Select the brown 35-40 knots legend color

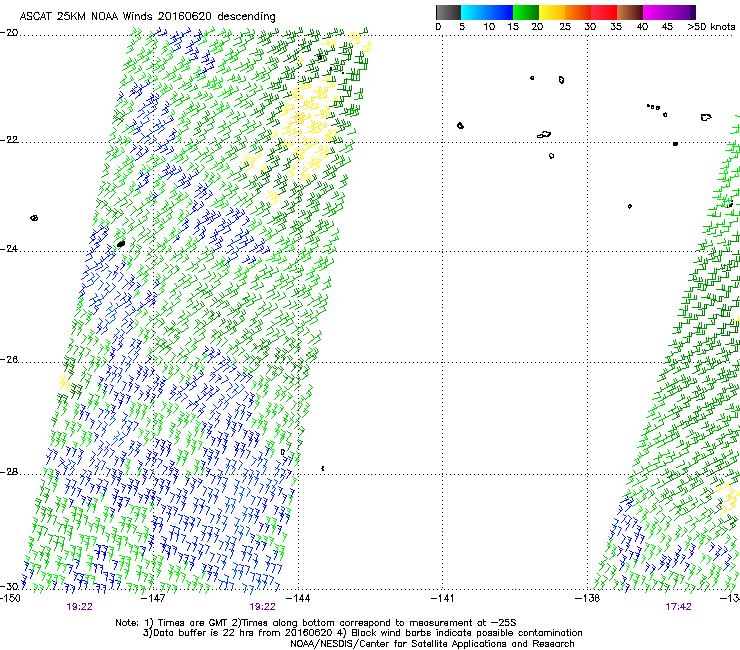[x=630, y=12]
